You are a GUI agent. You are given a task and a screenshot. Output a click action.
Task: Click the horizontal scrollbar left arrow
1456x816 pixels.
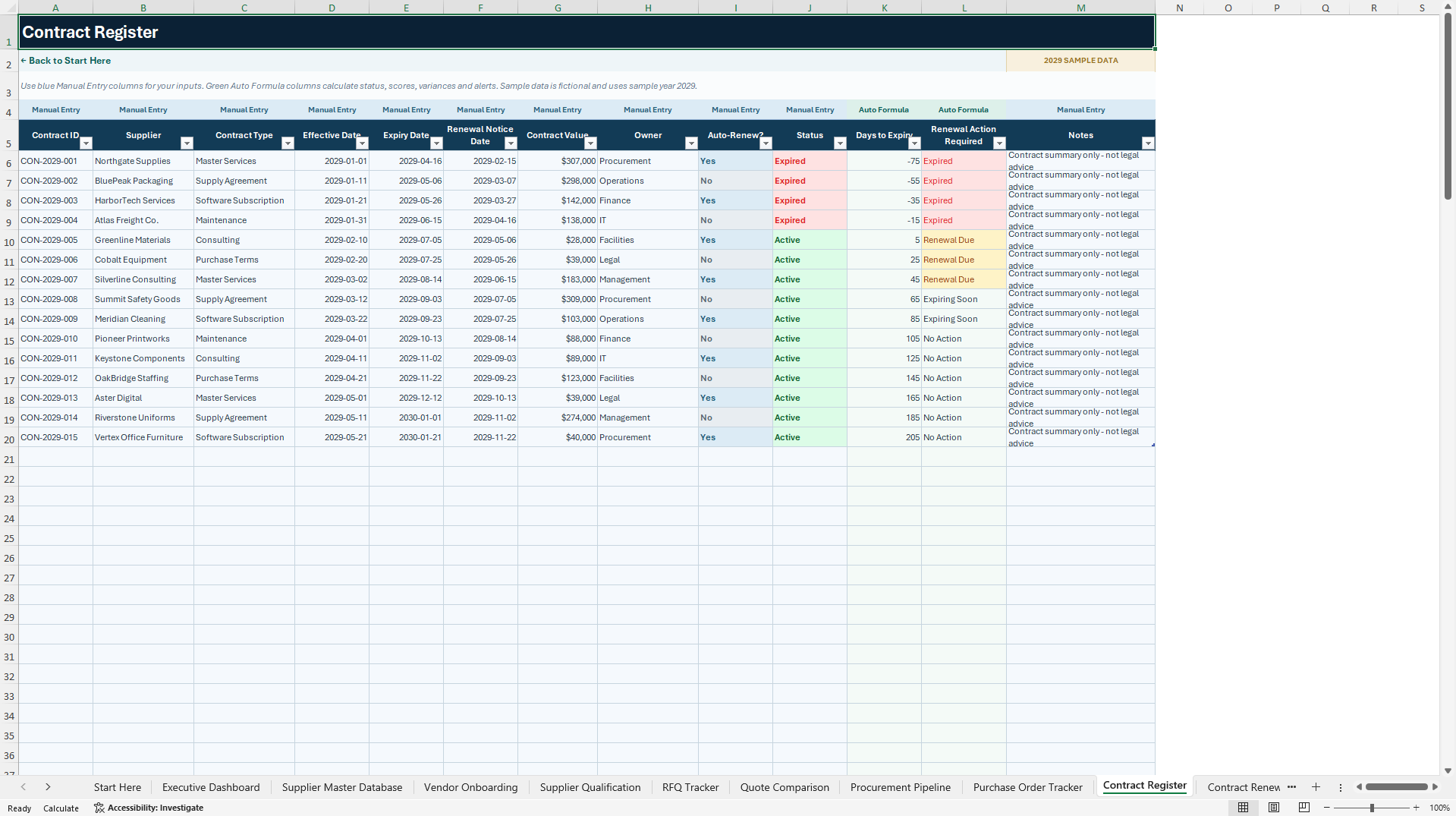[1359, 787]
